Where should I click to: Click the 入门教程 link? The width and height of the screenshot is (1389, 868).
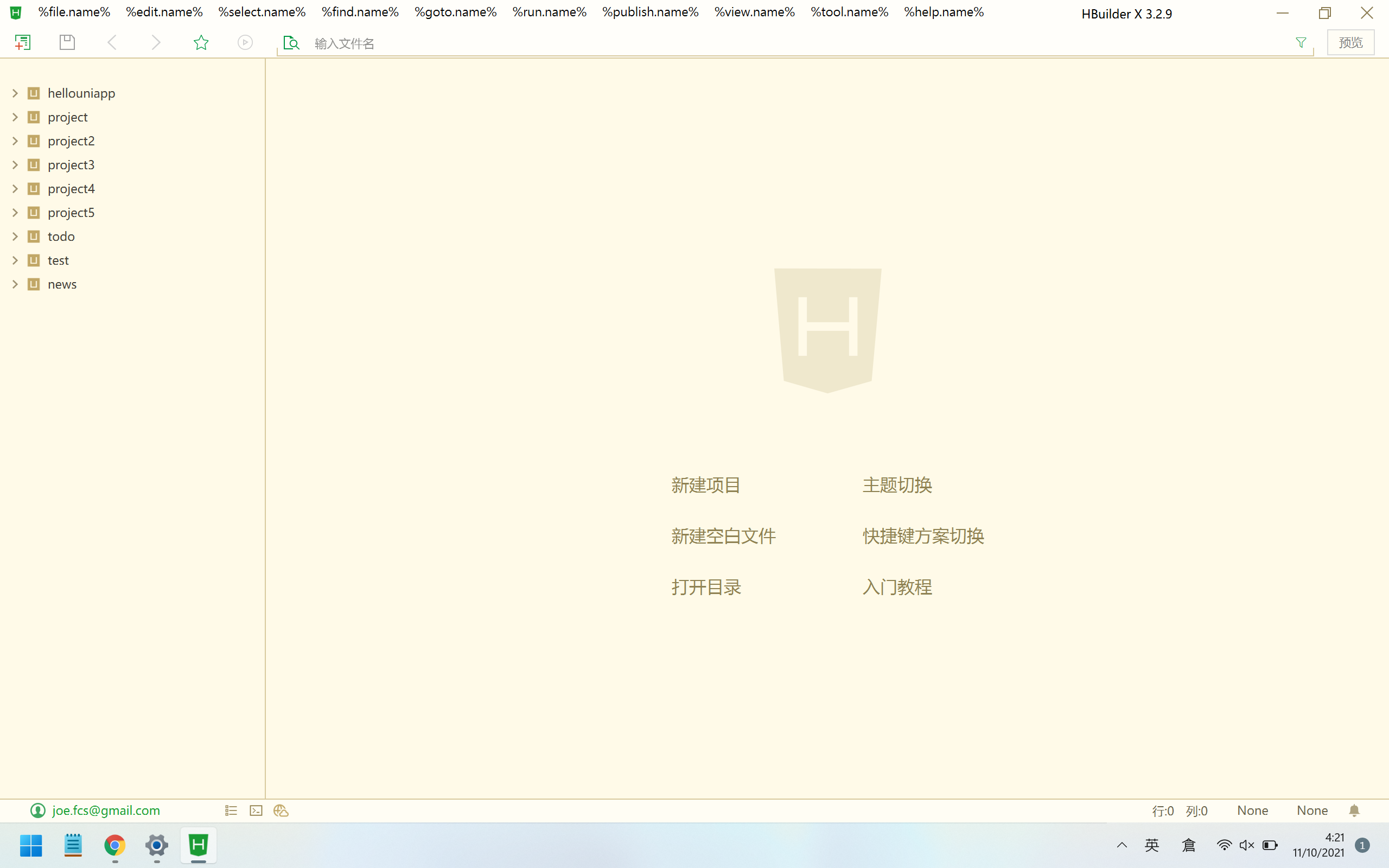coord(897,588)
